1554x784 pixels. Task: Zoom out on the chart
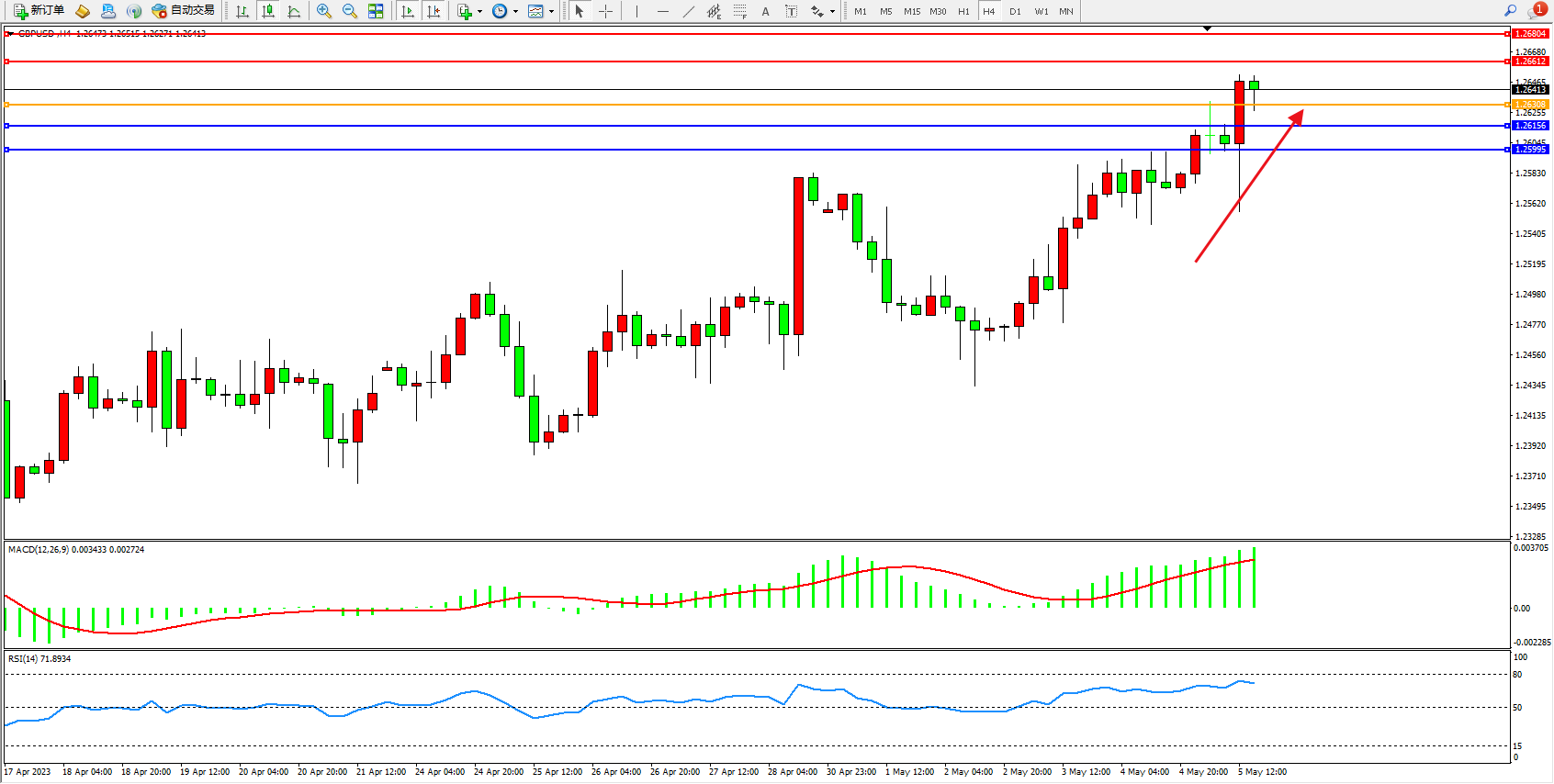tap(350, 11)
